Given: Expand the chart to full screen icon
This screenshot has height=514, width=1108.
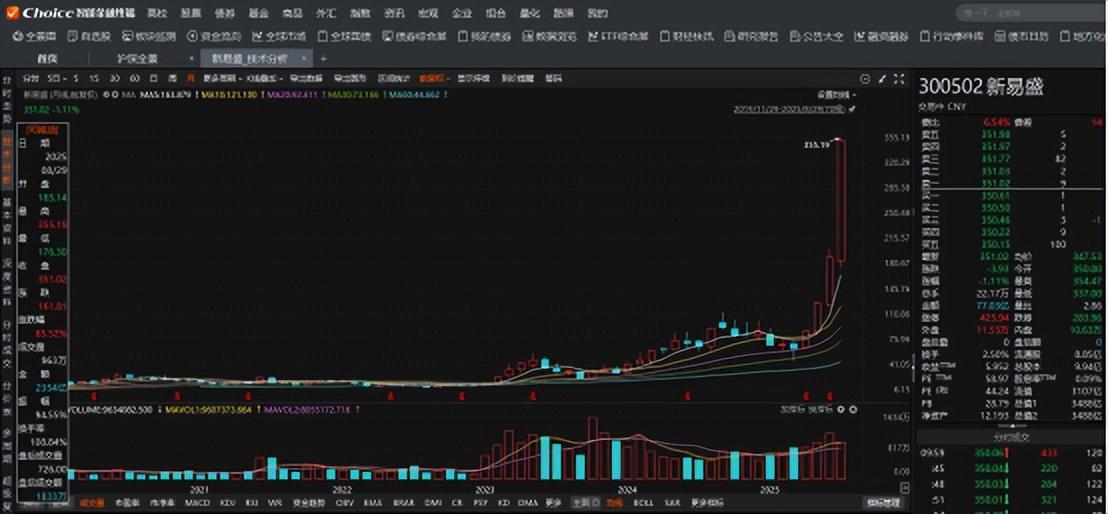Looking at the screenshot, I should coord(899,78).
